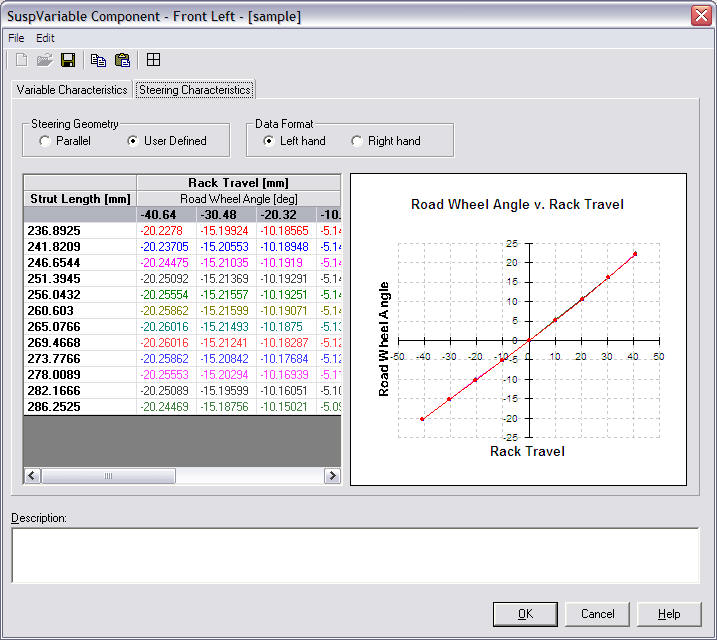Select the -40.64 rack travel column header
The width and height of the screenshot is (717, 640).
[x=166, y=214]
